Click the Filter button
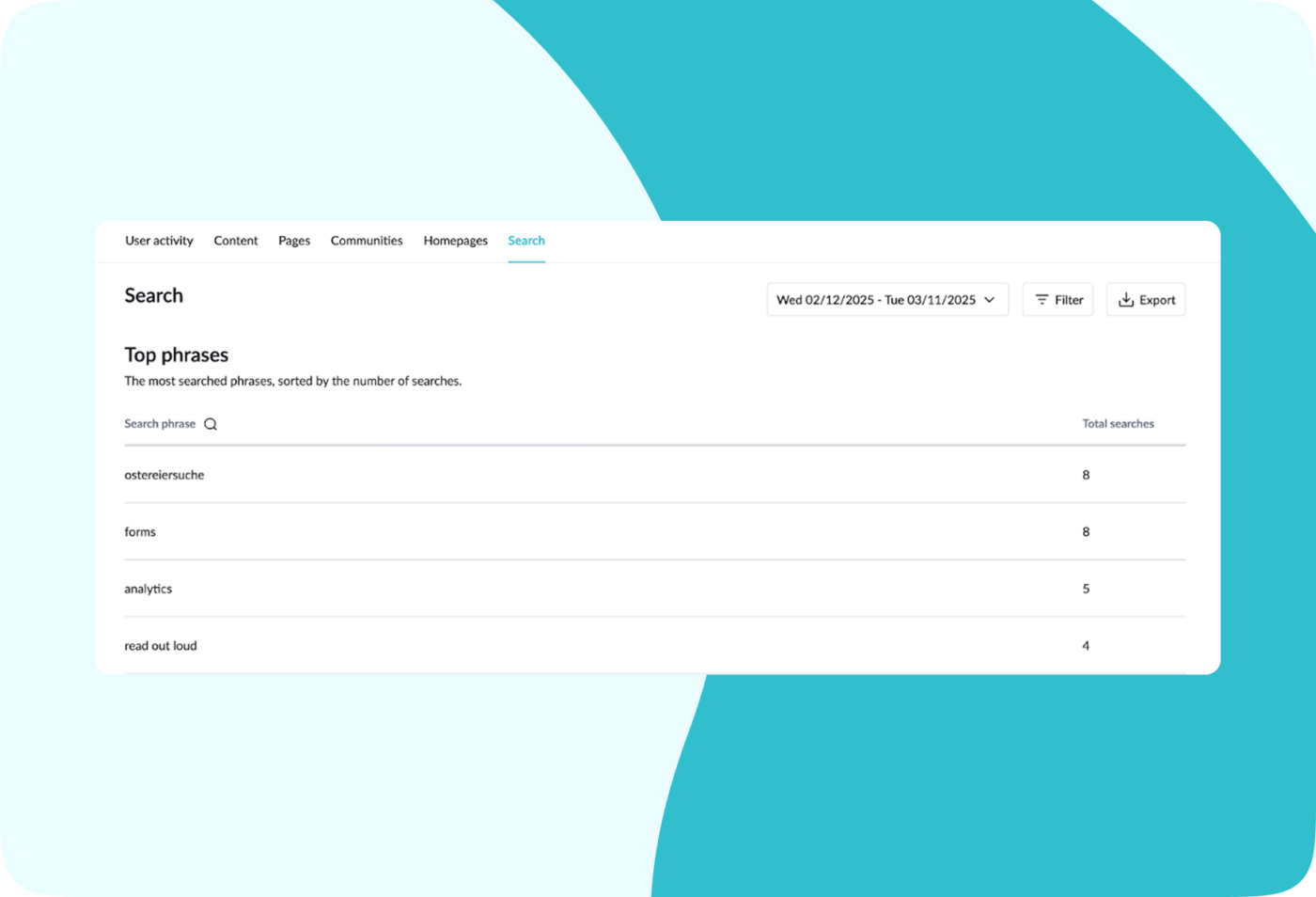Screen dimensions: 1316x897 click(x=1057, y=300)
